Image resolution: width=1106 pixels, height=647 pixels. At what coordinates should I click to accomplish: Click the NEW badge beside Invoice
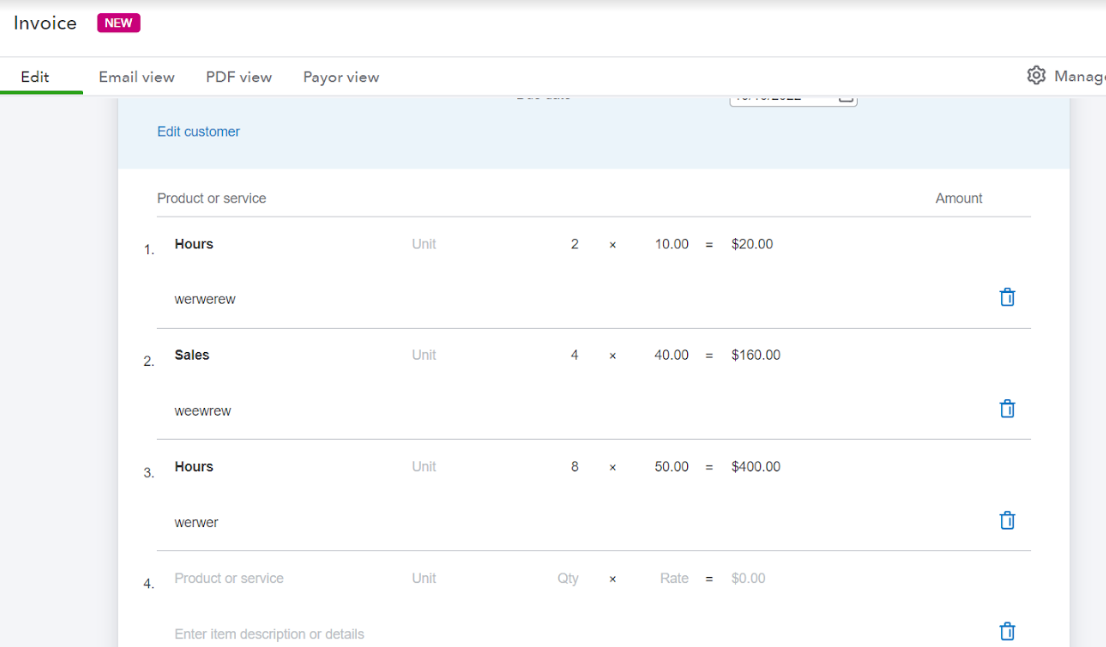(118, 23)
